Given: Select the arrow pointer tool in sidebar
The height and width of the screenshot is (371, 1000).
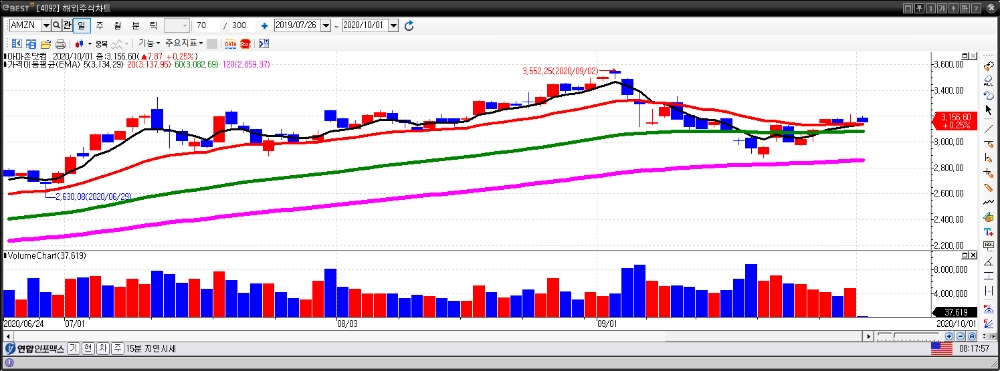Looking at the screenshot, I should [989, 110].
